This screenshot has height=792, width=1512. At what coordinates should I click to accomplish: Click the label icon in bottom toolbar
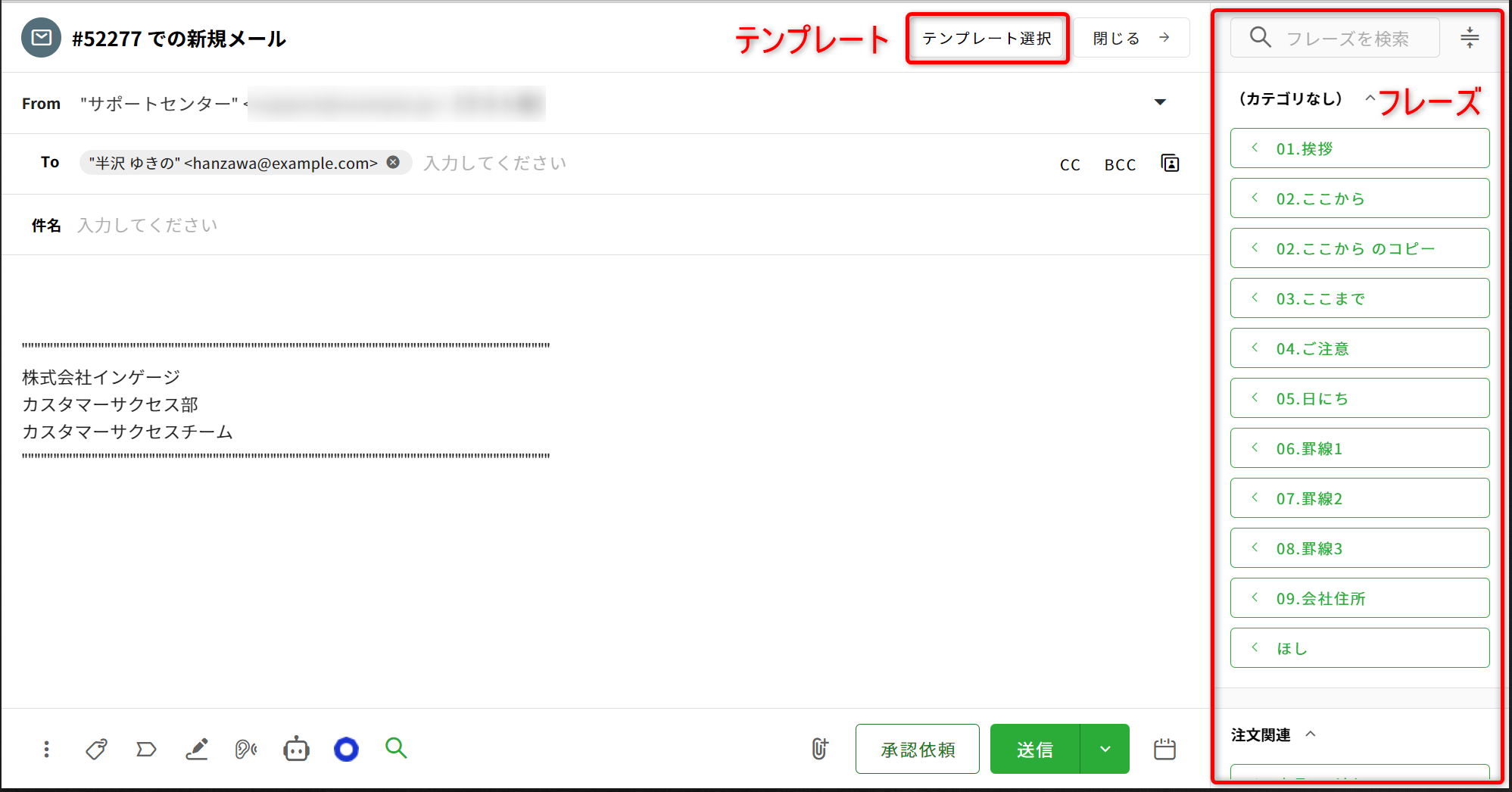pos(146,749)
